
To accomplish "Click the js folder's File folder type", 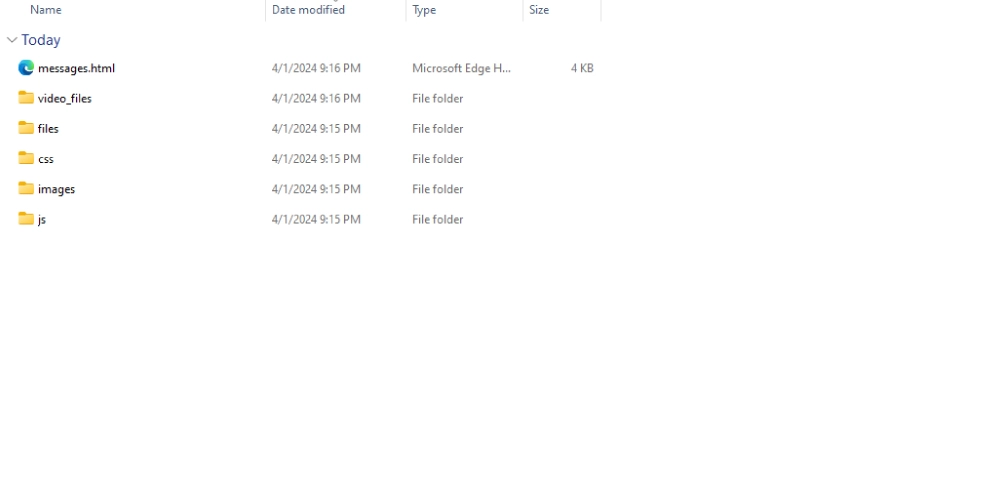I will click(437, 219).
